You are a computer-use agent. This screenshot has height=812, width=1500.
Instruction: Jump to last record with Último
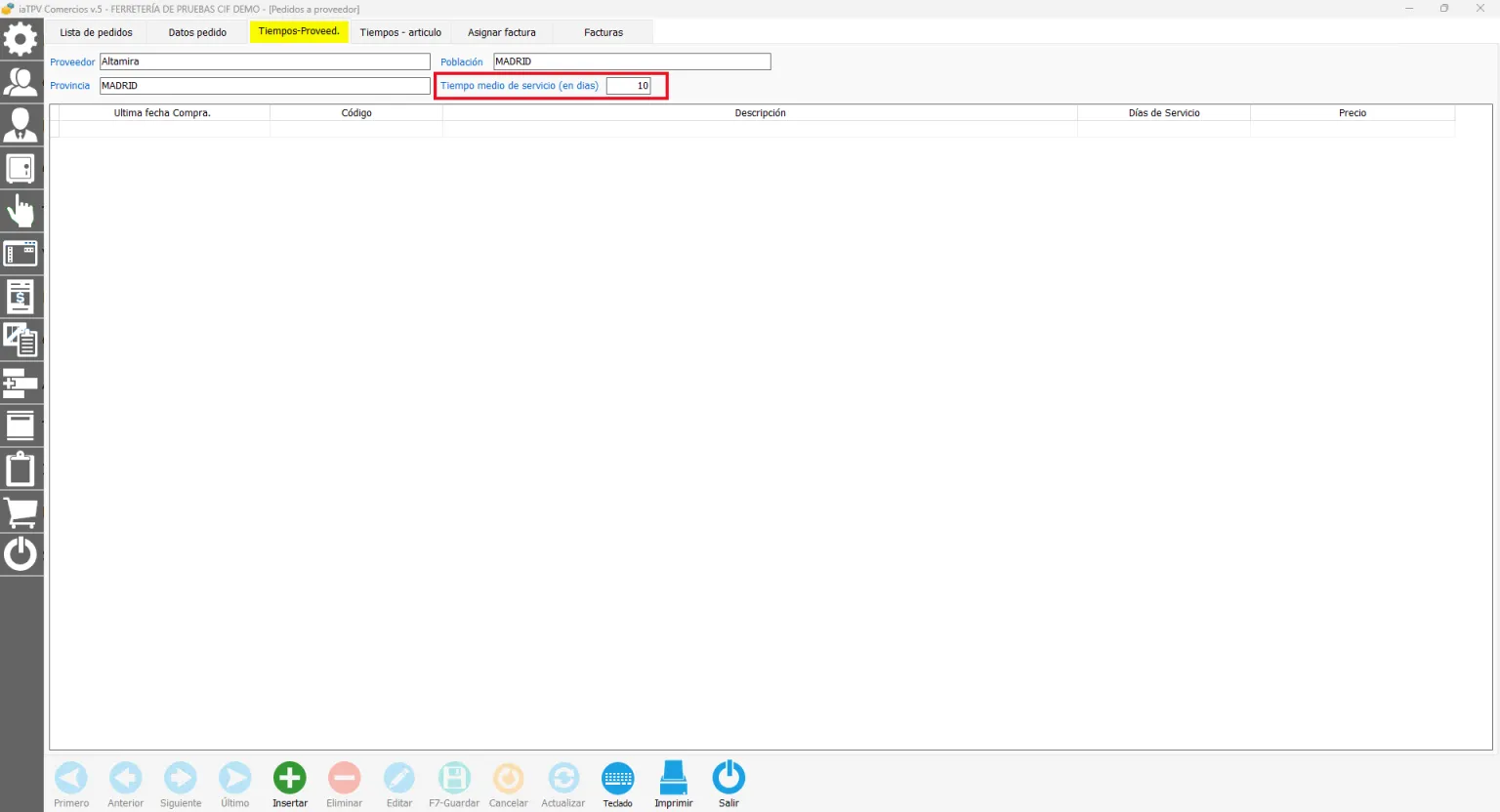pyautogui.click(x=235, y=784)
